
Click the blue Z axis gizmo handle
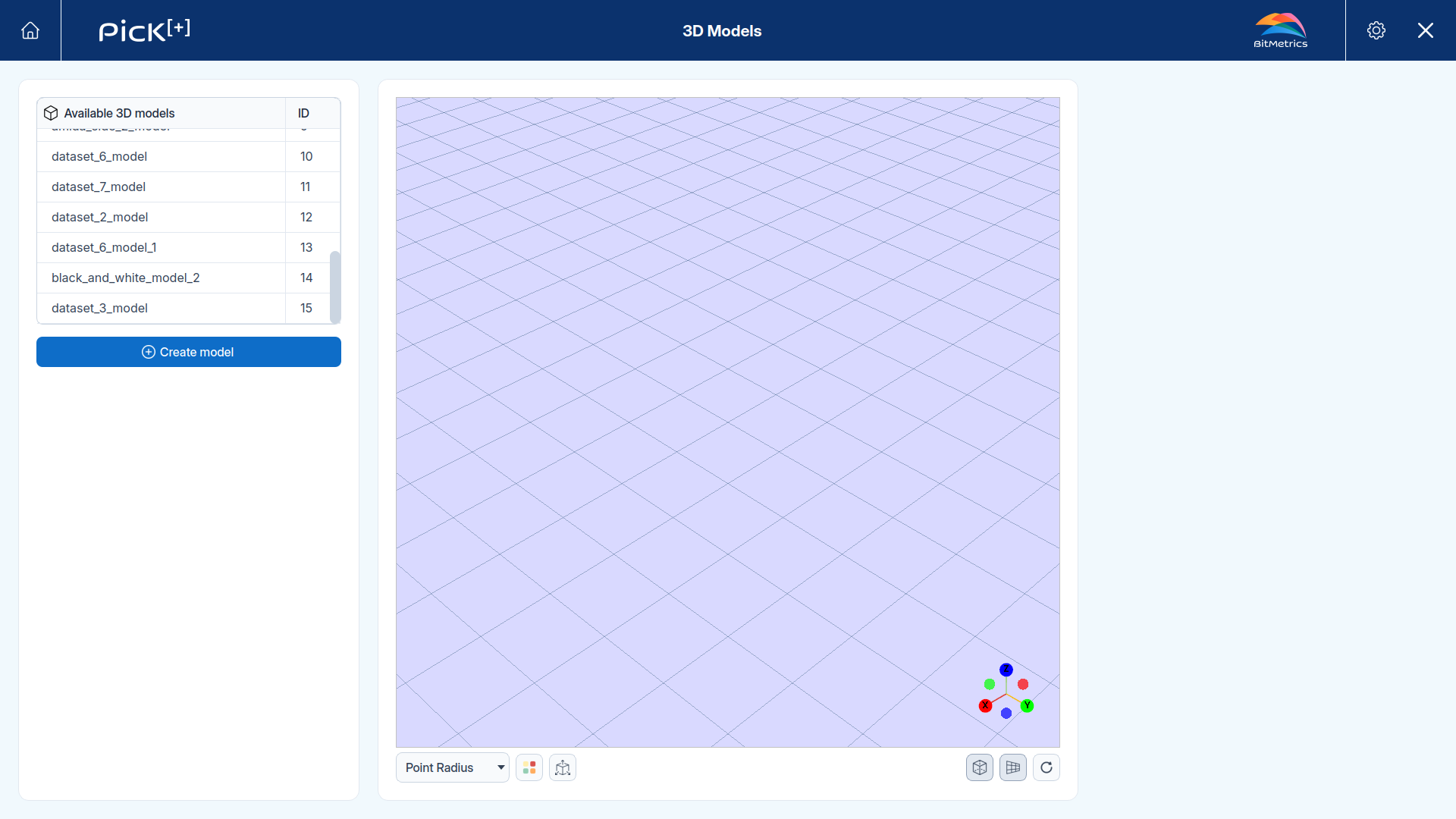pyautogui.click(x=1006, y=670)
